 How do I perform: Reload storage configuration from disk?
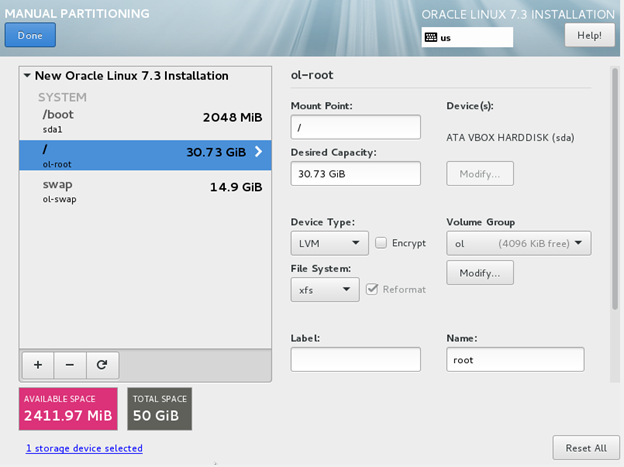pyautogui.click(x=102, y=365)
